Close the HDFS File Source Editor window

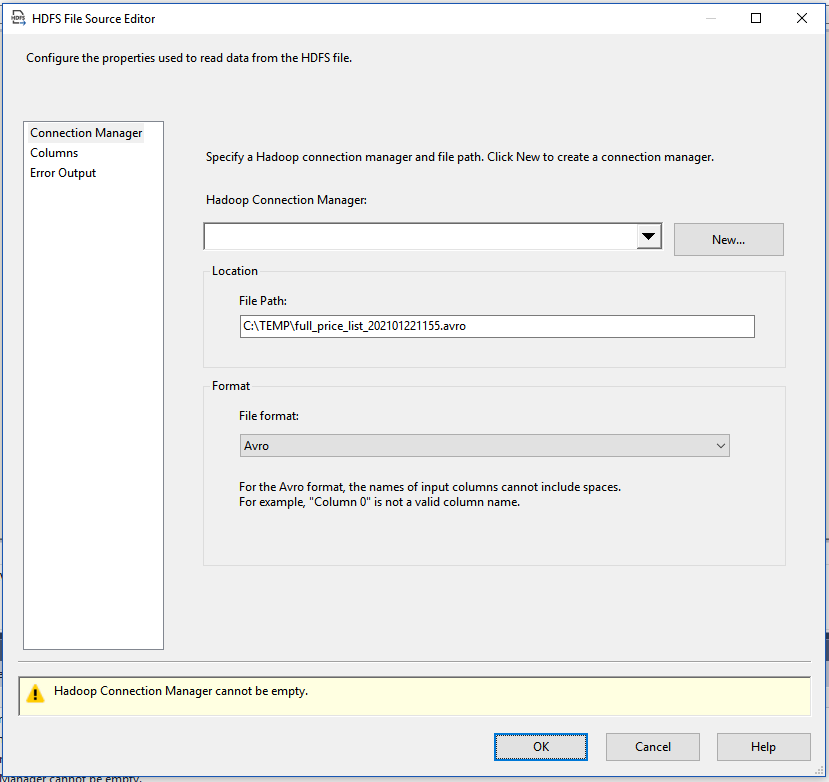(x=802, y=18)
